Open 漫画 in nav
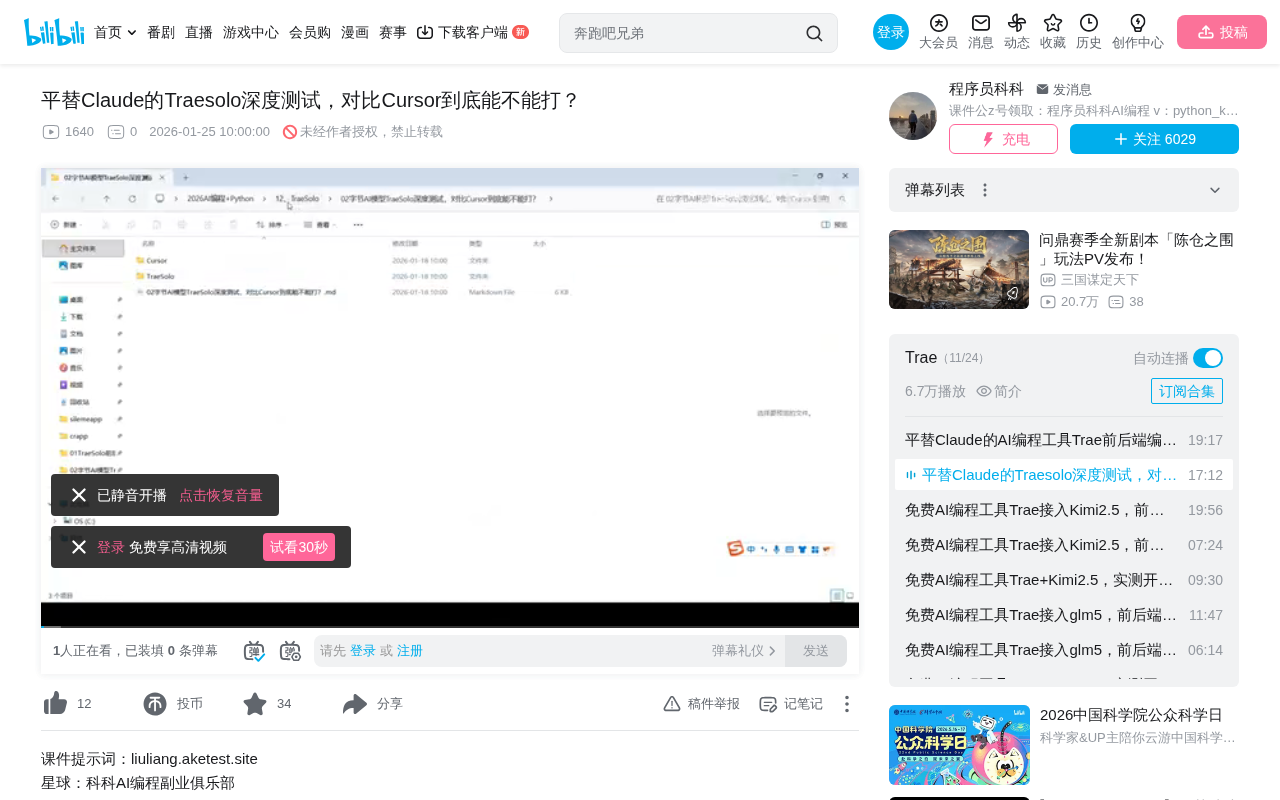The width and height of the screenshot is (1280, 800). (x=355, y=32)
